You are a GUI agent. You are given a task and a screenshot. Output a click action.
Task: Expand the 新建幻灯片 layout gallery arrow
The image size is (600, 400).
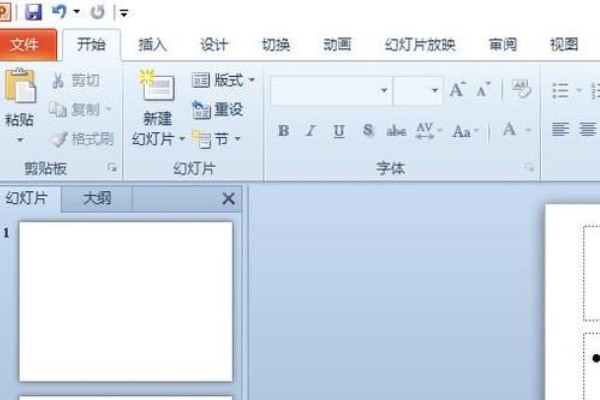pos(182,139)
